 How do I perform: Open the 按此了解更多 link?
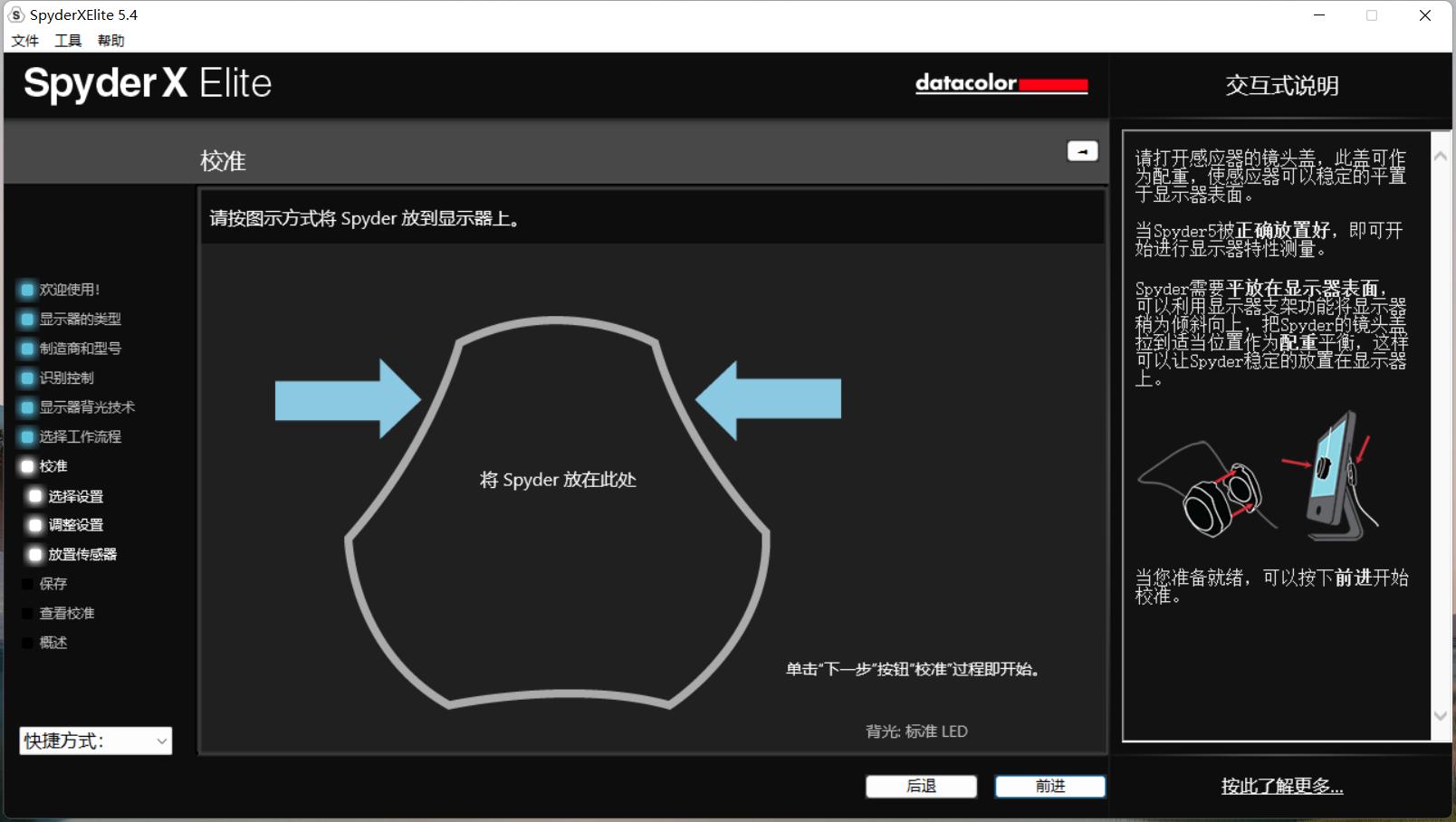[x=1281, y=787]
